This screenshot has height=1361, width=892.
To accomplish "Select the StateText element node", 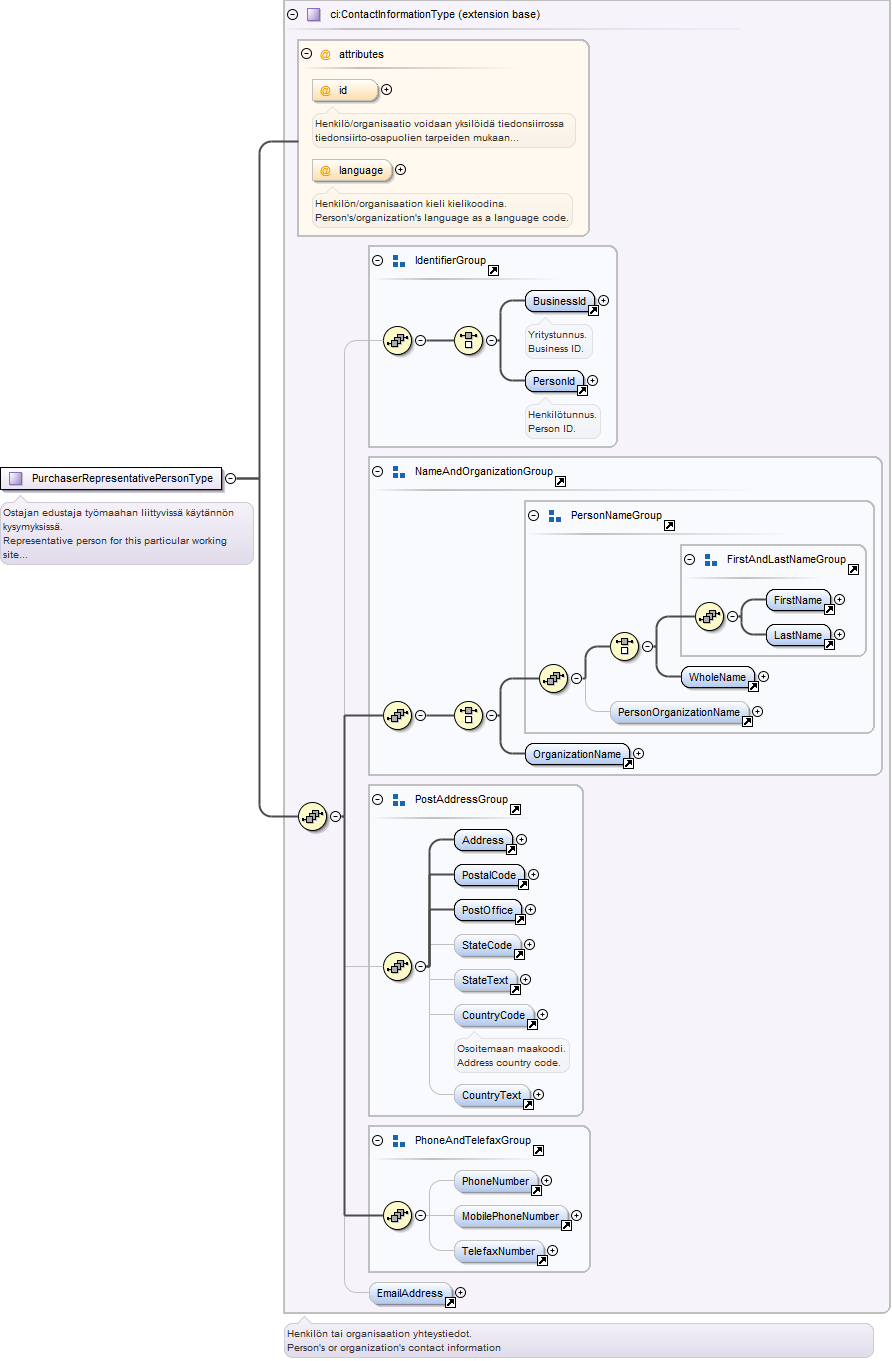I will point(485,980).
